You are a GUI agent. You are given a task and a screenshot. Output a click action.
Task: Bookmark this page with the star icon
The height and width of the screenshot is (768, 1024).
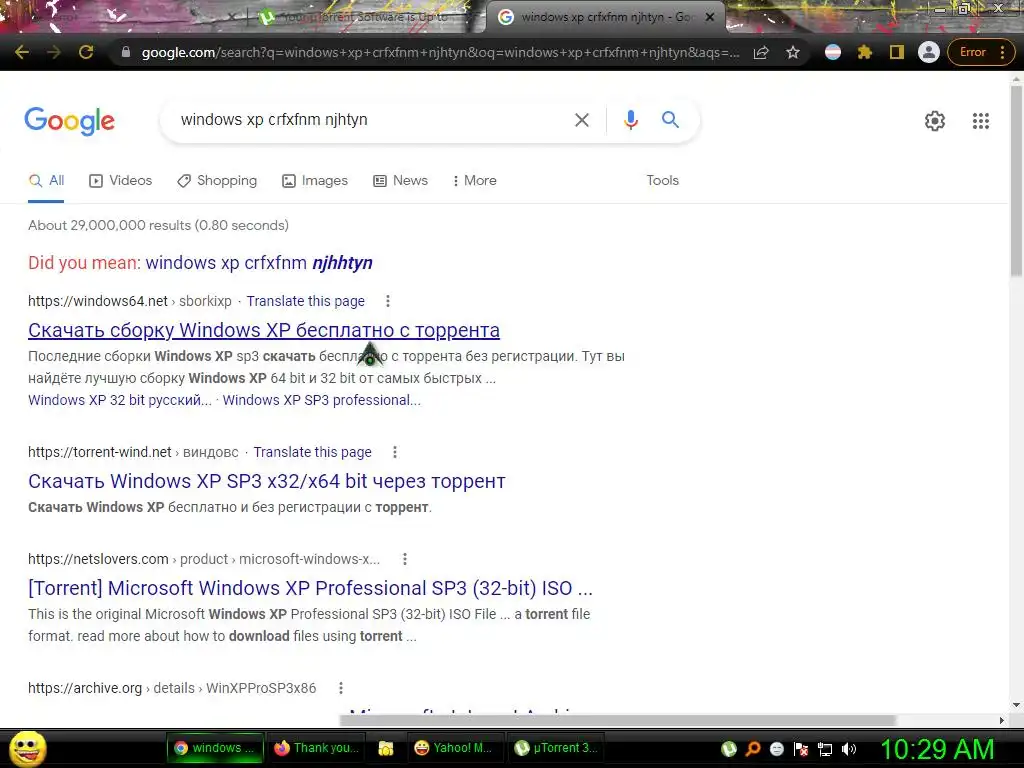(x=793, y=52)
